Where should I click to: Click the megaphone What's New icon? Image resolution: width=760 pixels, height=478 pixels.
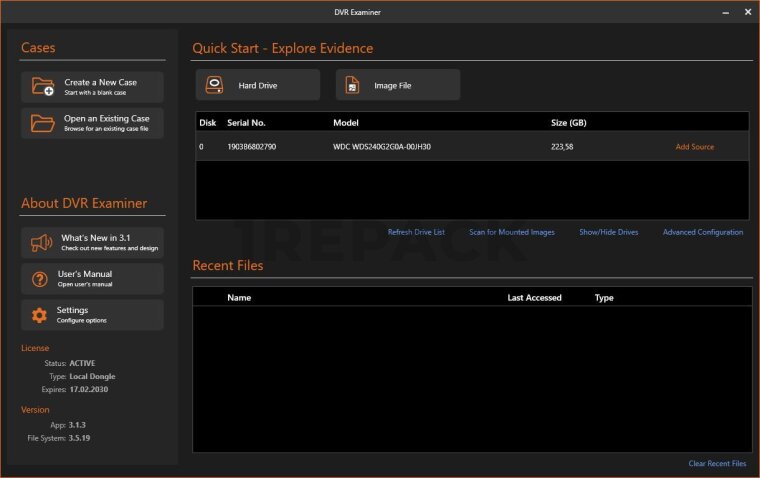pyautogui.click(x=41, y=243)
